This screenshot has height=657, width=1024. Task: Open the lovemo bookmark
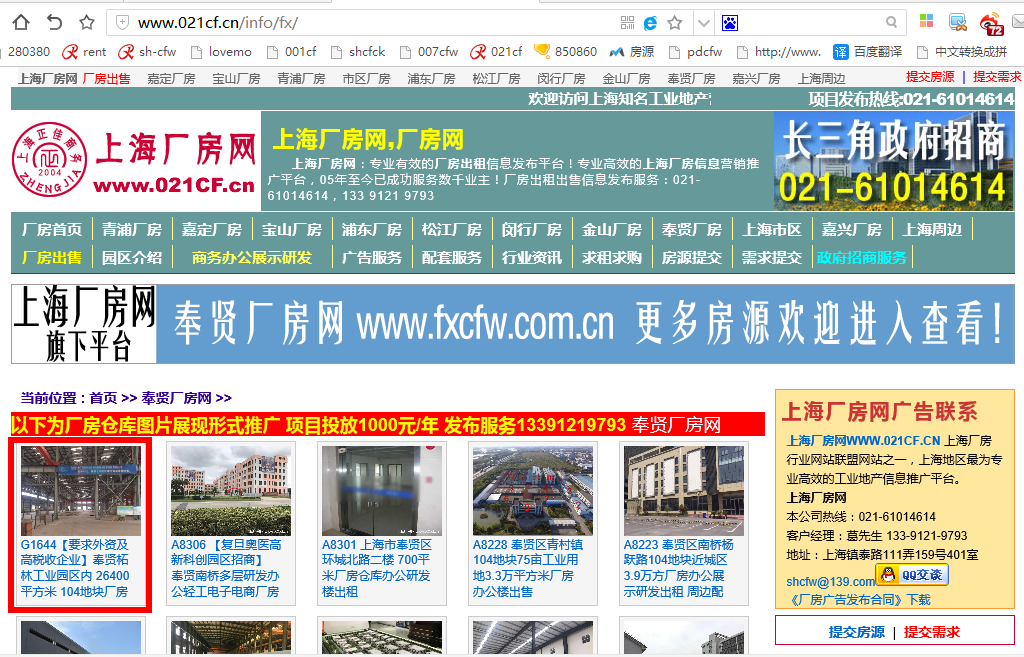[221, 52]
